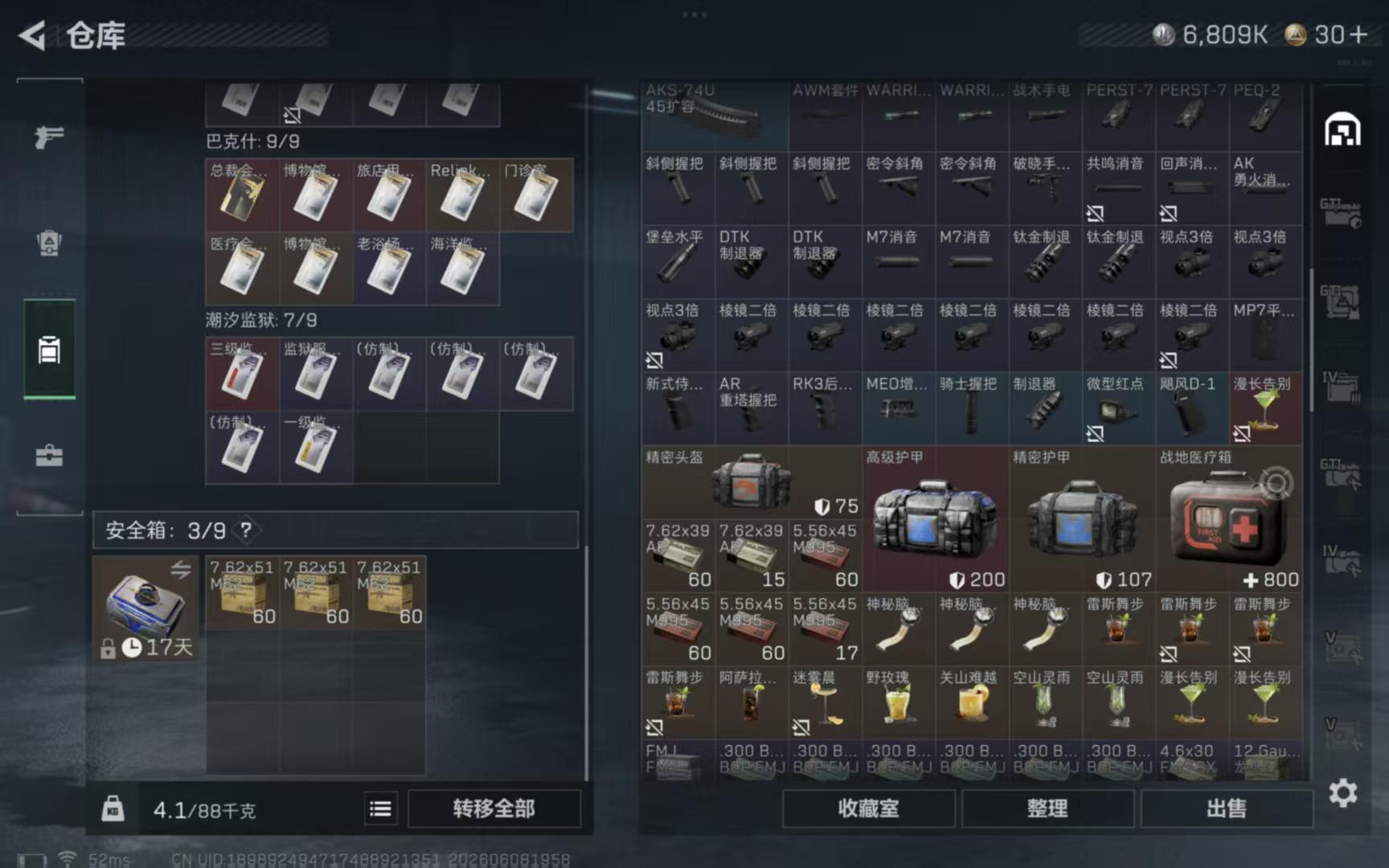Click the 潮汐监狱: 7/9 section label
This screenshot has height=868, width=1389.
[x=261, y=320]
